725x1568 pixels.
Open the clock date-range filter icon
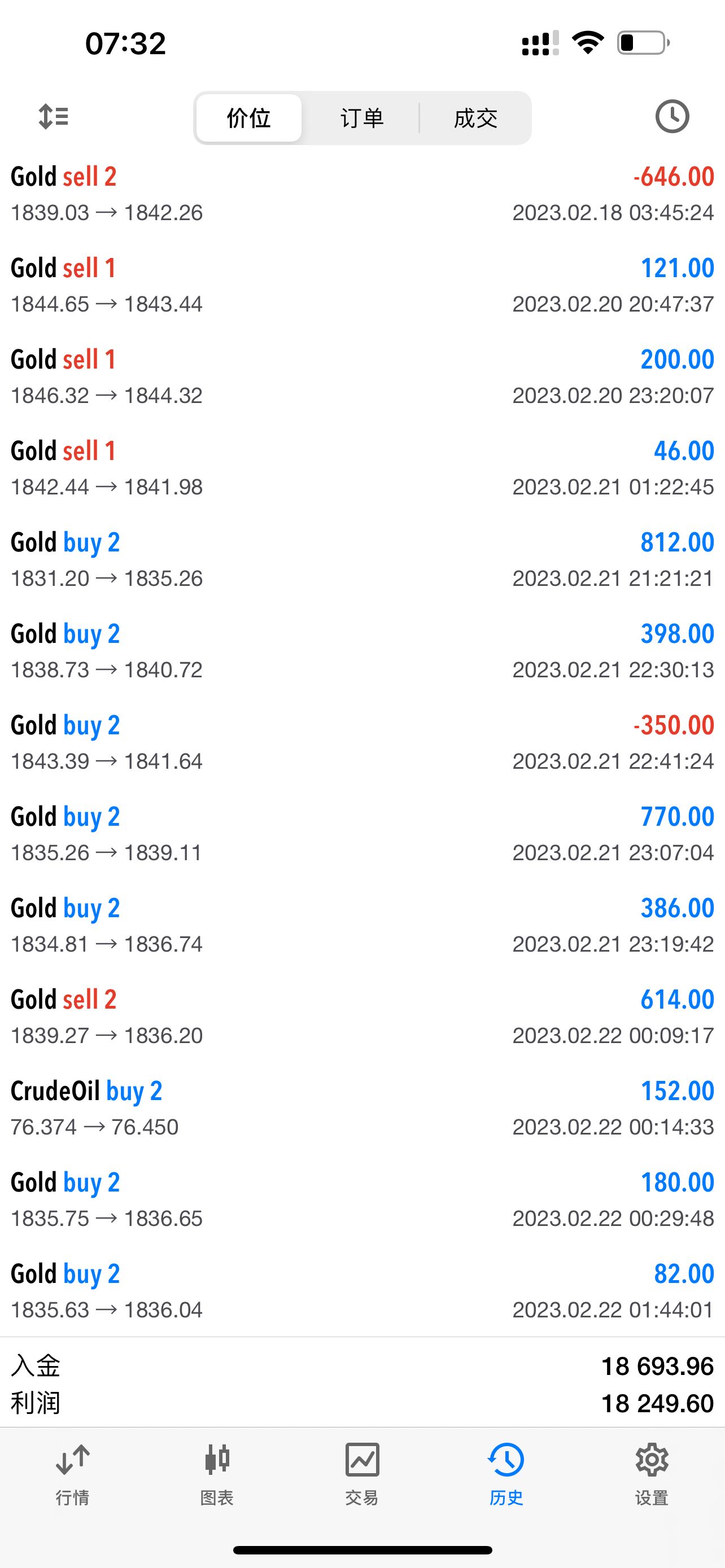(672, 116)
